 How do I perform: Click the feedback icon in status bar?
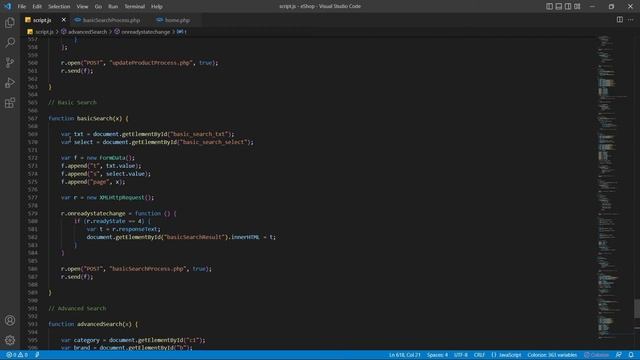619,355
